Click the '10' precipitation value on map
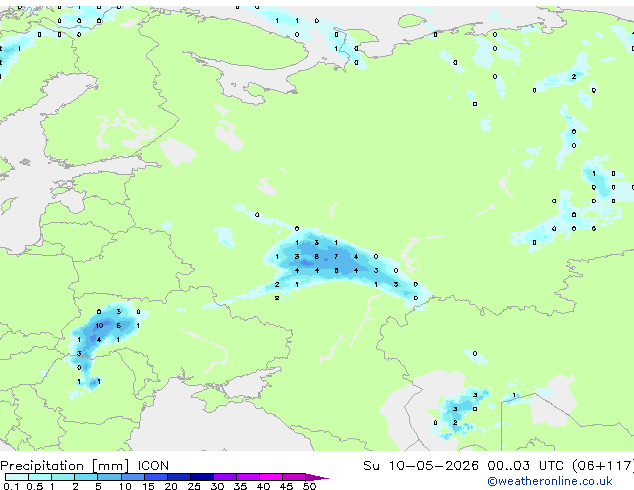634x490 pixels. pos(99,325)
